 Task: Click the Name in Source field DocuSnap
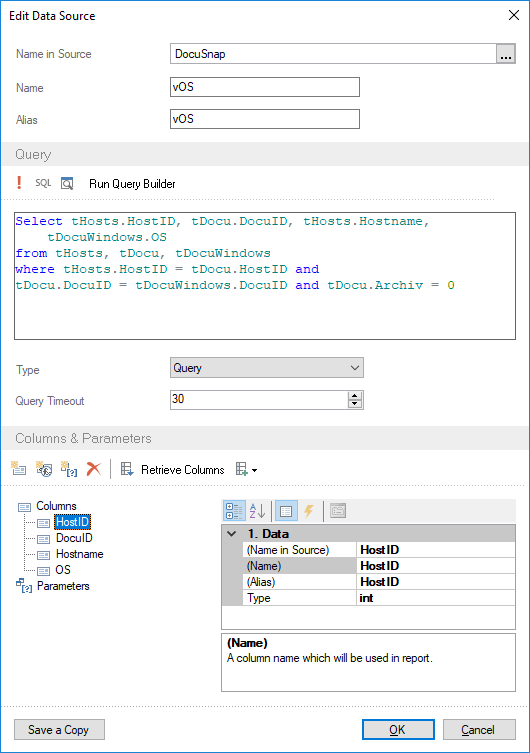(x=333, y=54)
